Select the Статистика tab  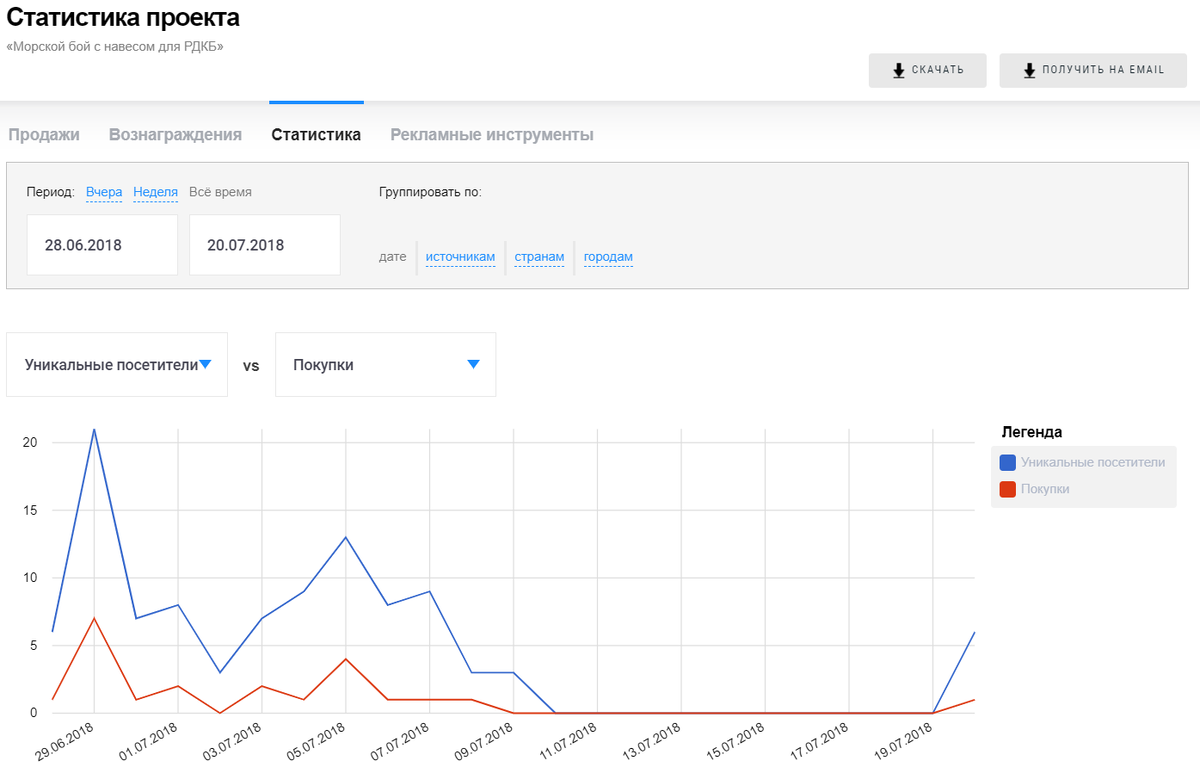(x=316, y=135)
